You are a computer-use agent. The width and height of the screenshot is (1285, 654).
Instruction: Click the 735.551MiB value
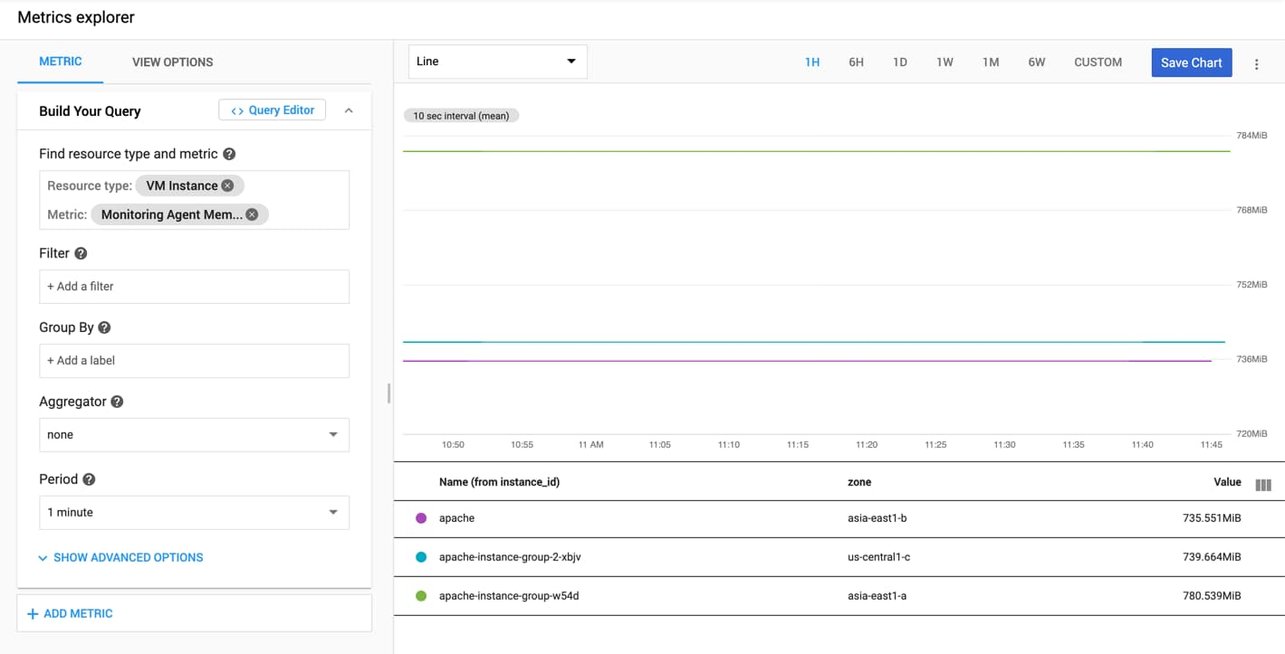click(x=1211, y=518)
